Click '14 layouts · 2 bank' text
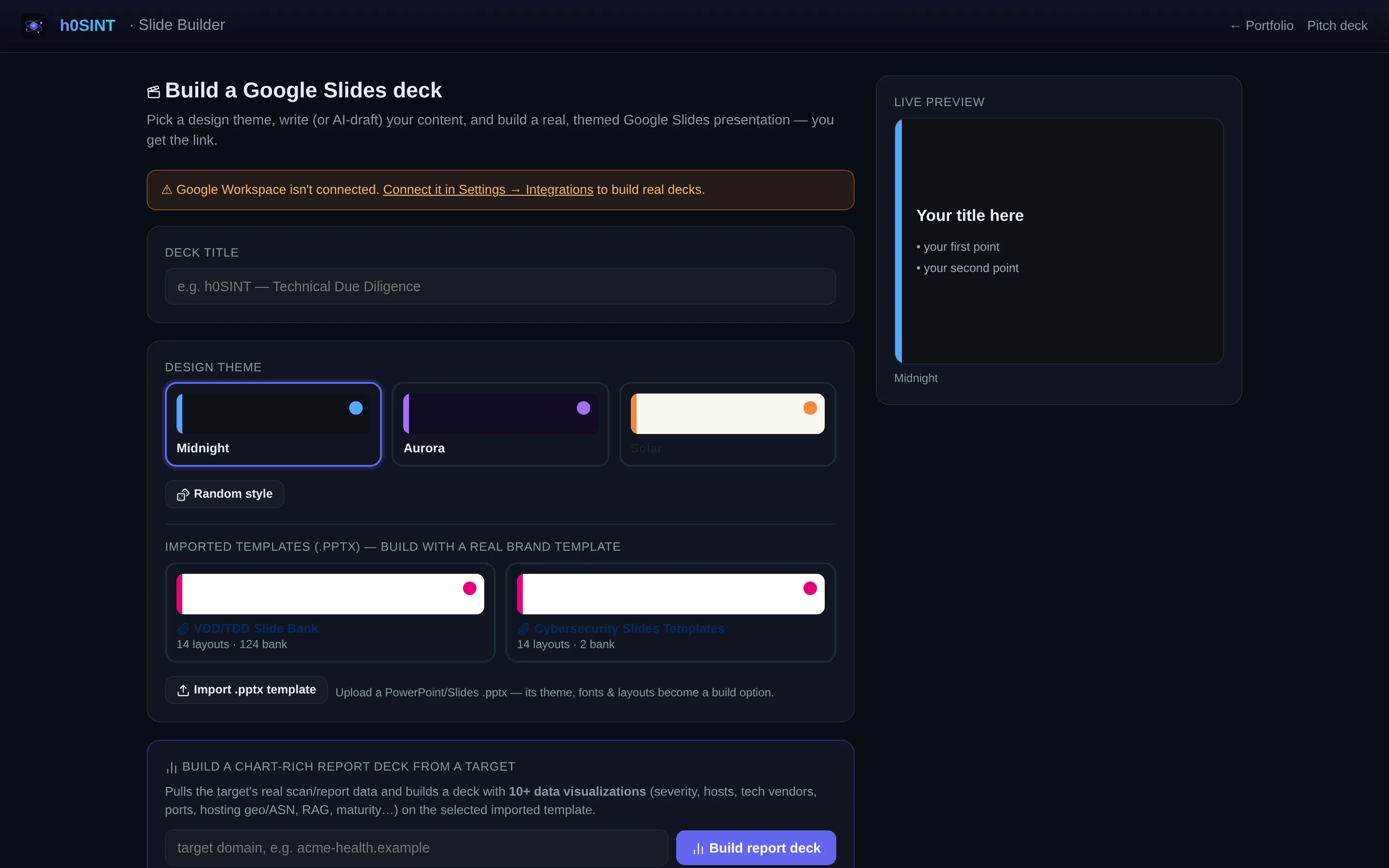The height and width of the screenshot is (868, 1389). (565, 645)
